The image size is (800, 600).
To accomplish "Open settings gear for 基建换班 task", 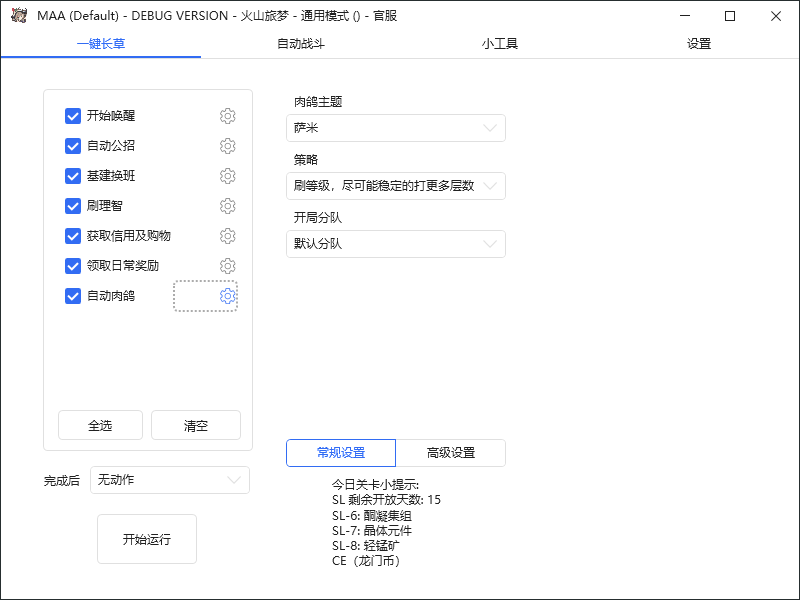I will 227,176.
